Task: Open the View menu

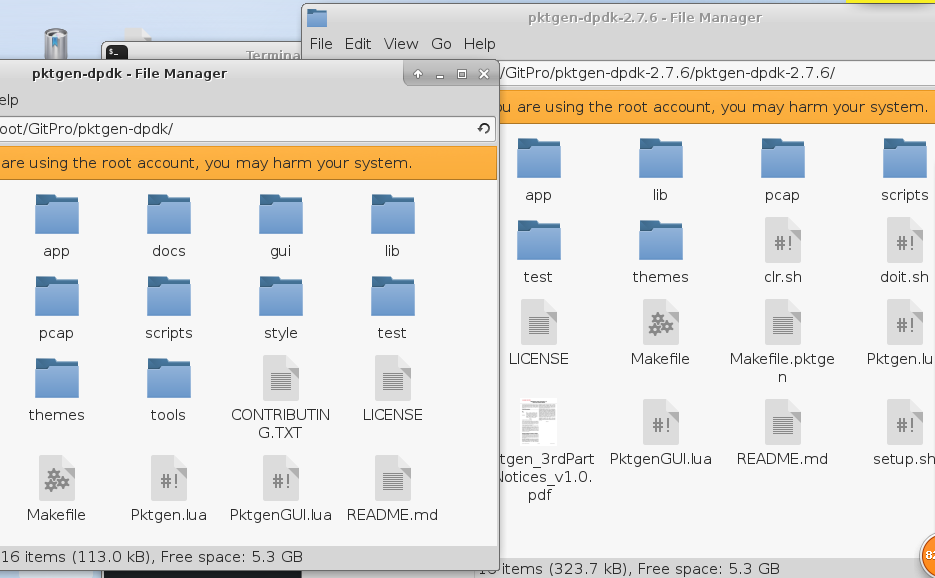Action: [401, 44]
